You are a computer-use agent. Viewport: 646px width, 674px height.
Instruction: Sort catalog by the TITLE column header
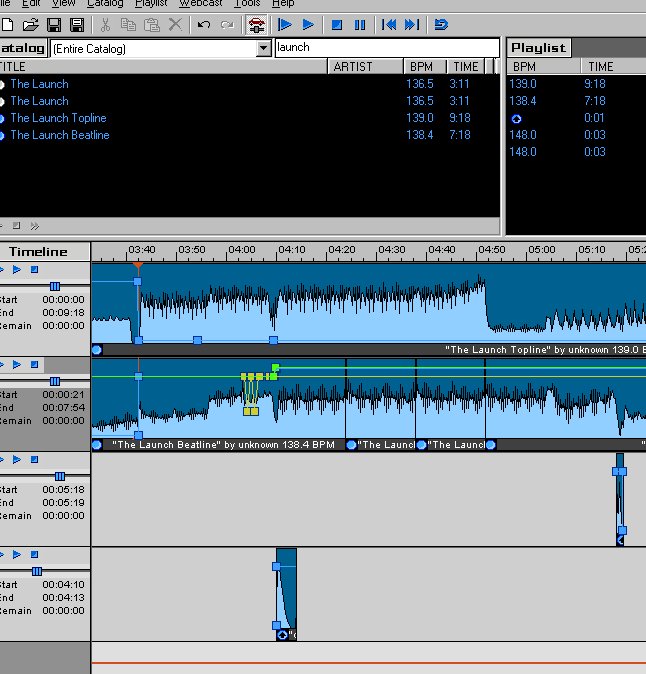click(163, 67)
